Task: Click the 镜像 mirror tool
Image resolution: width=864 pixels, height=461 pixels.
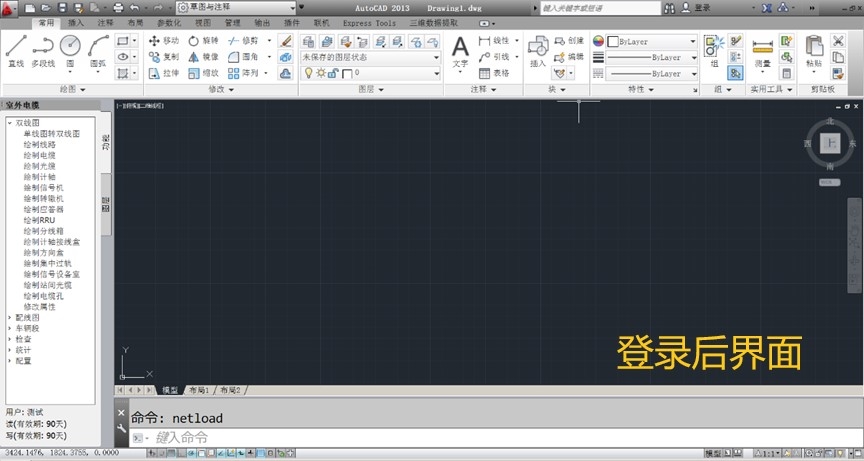Action: pyautogui.click(x=203, y=57)
